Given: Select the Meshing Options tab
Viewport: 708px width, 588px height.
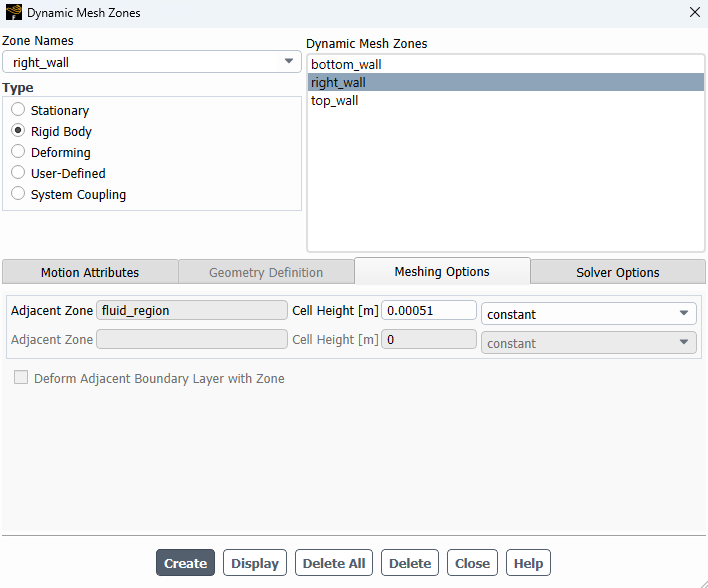Looking at the screenshot, I should (x=442, y=272).
